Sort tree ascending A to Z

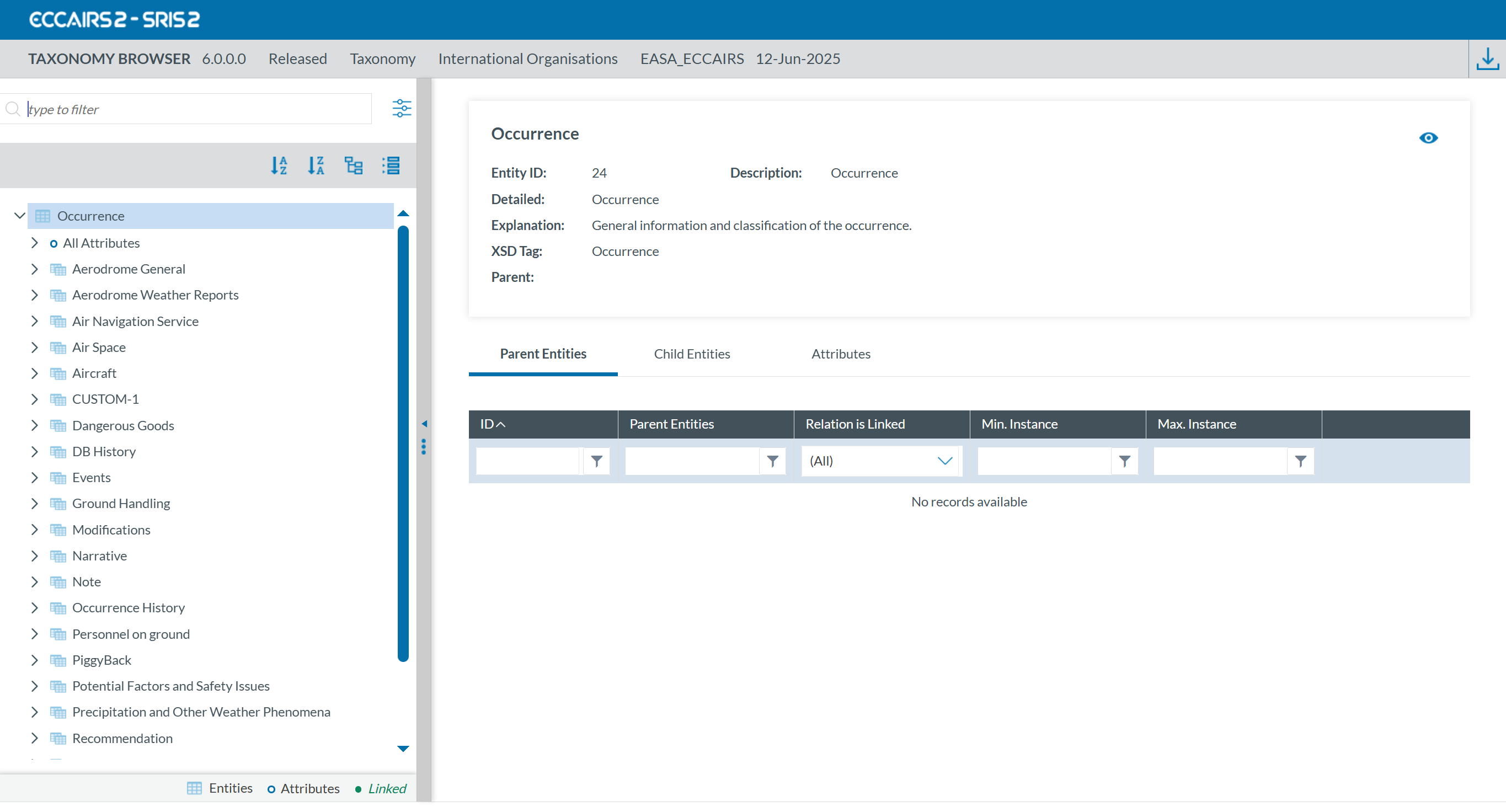point(279,165)
